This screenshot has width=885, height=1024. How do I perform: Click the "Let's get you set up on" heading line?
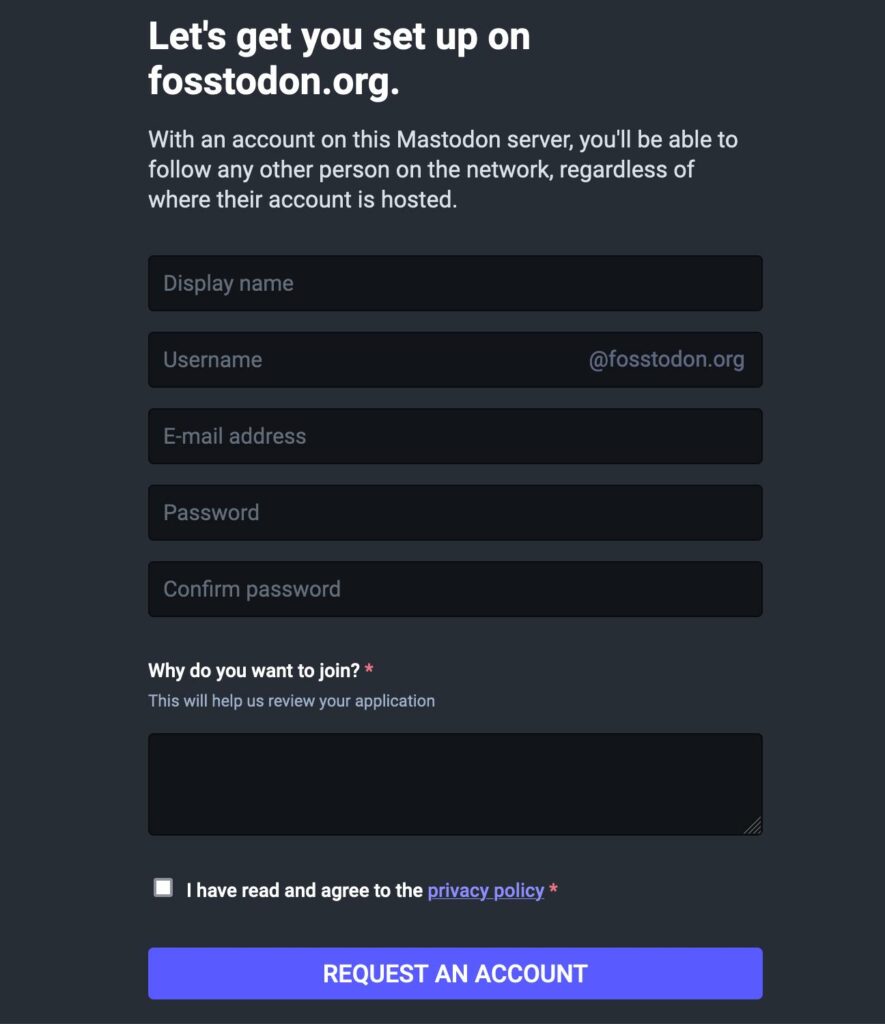point(339,38)
